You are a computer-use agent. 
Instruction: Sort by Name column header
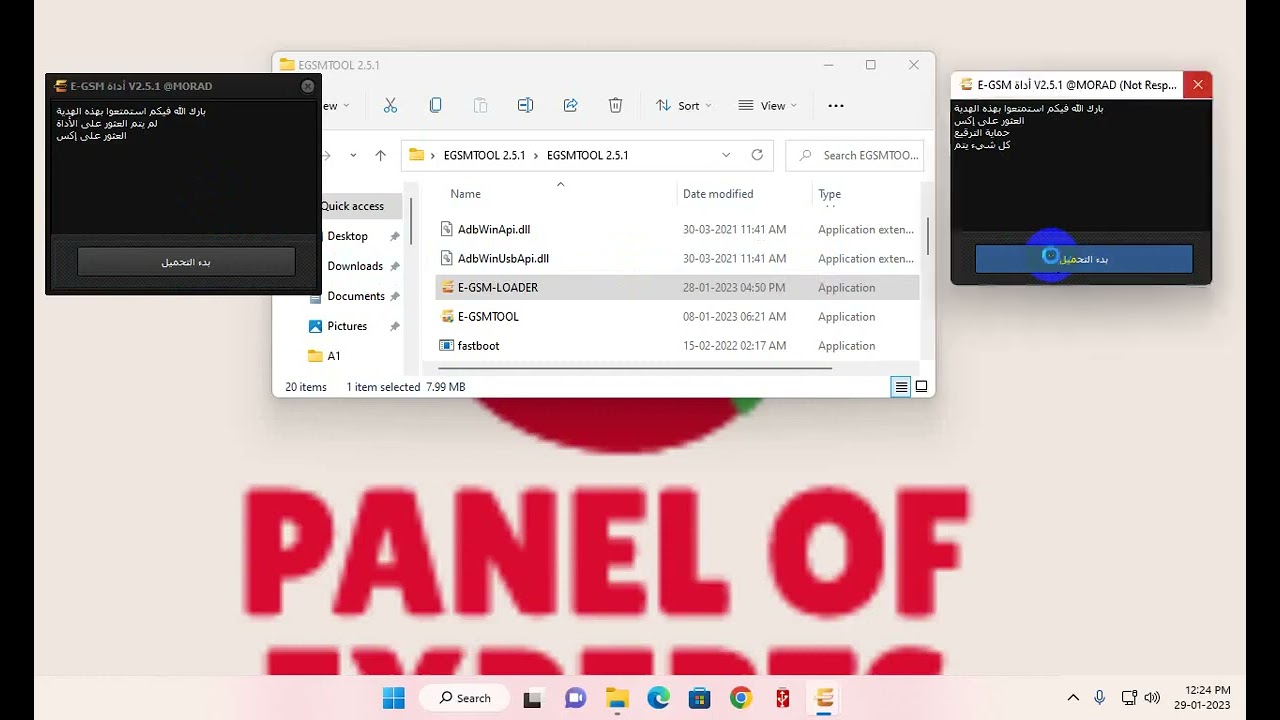pos(465,194)
